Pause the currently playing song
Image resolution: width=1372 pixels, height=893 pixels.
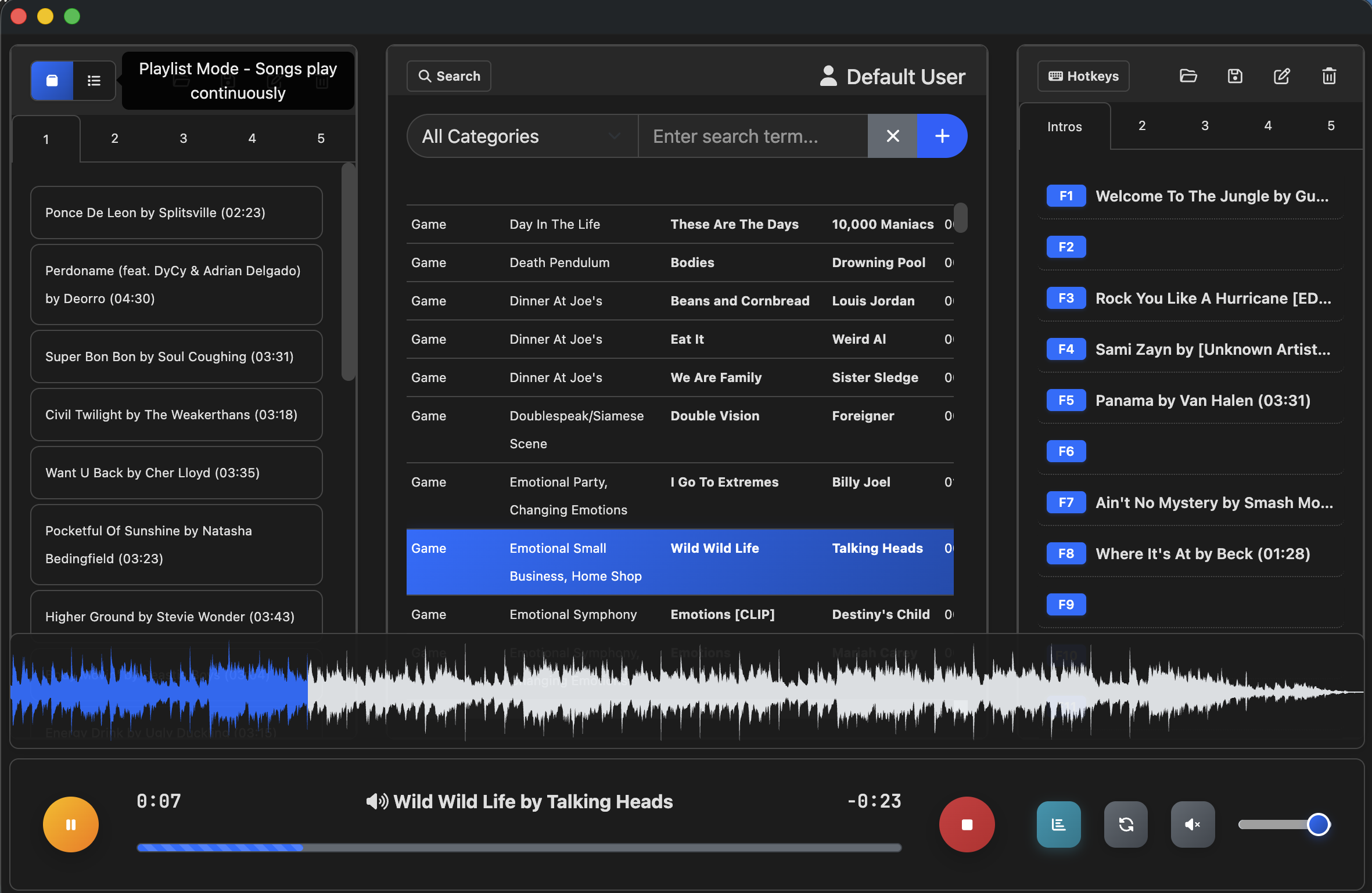click(70, 824)
